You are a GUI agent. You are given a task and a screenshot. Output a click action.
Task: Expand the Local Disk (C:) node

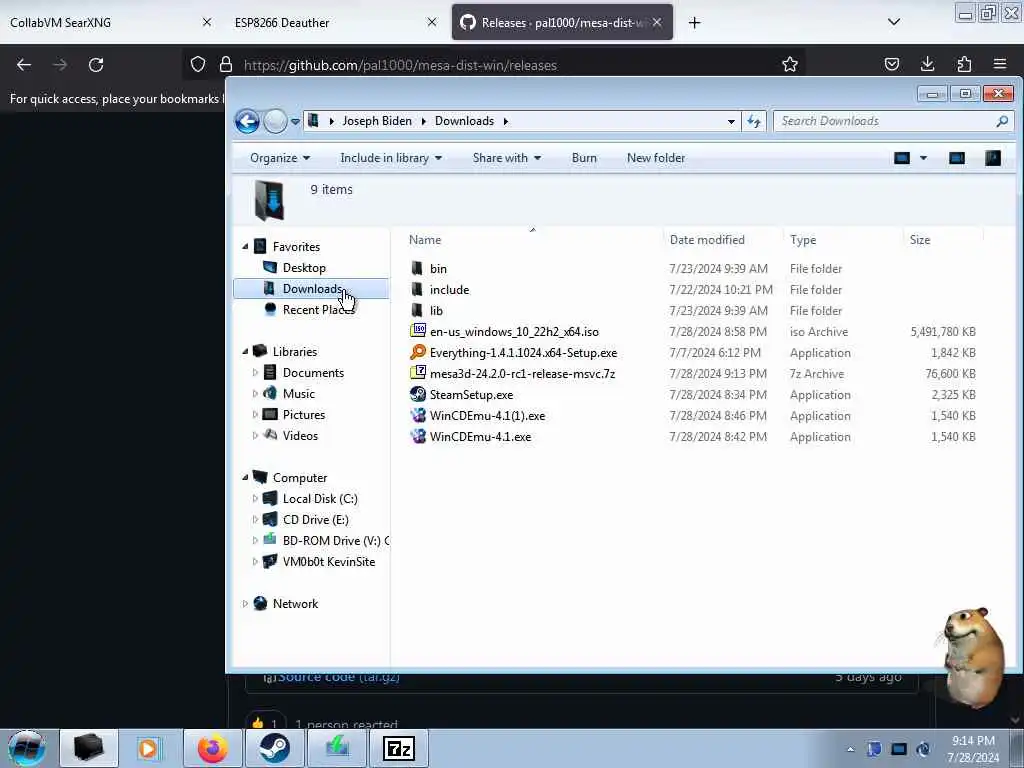point(255,498)
